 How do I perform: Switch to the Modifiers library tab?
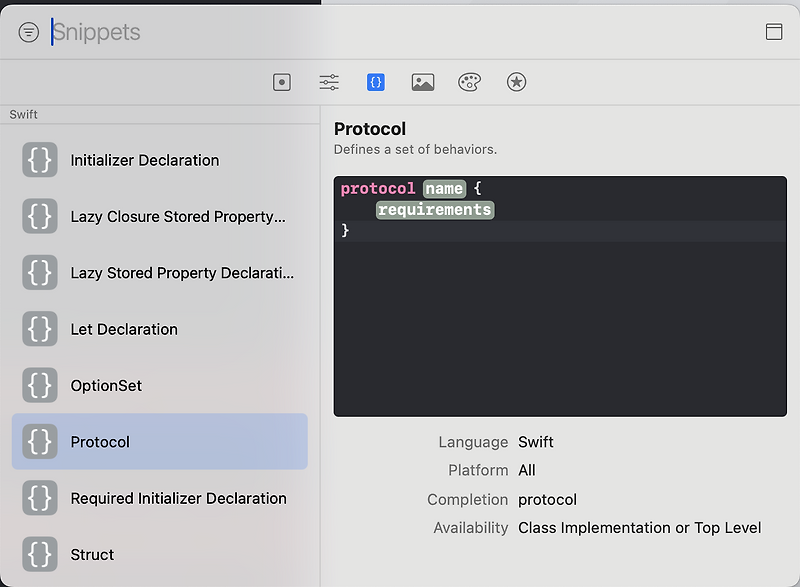point(329,83)
